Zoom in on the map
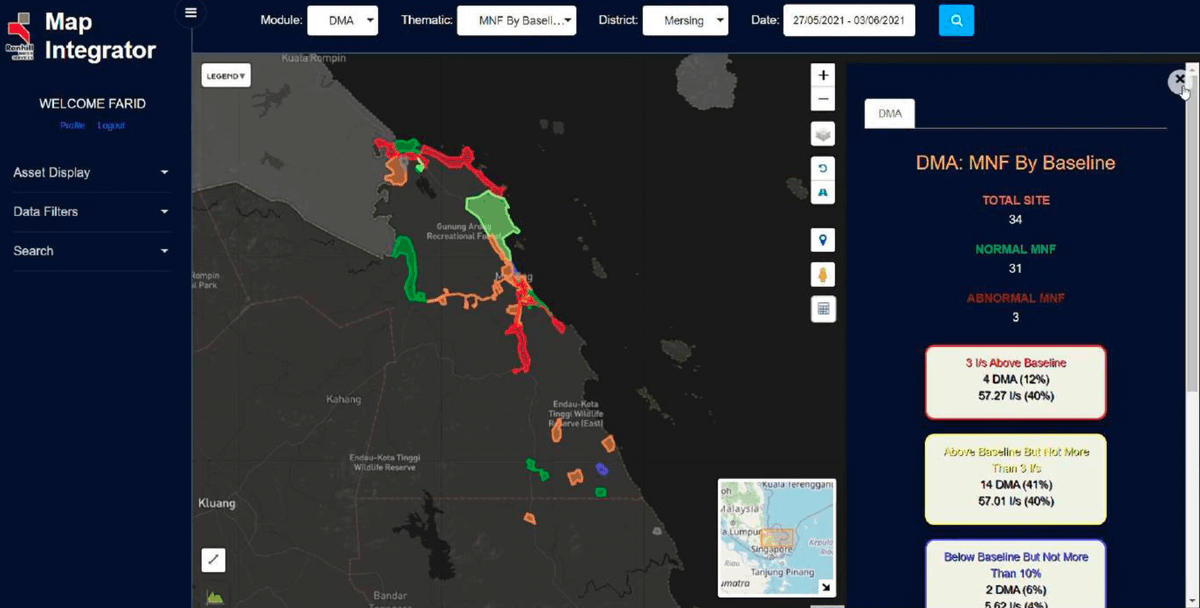This screenshot has height=608, width=1200. click(822, 75)
